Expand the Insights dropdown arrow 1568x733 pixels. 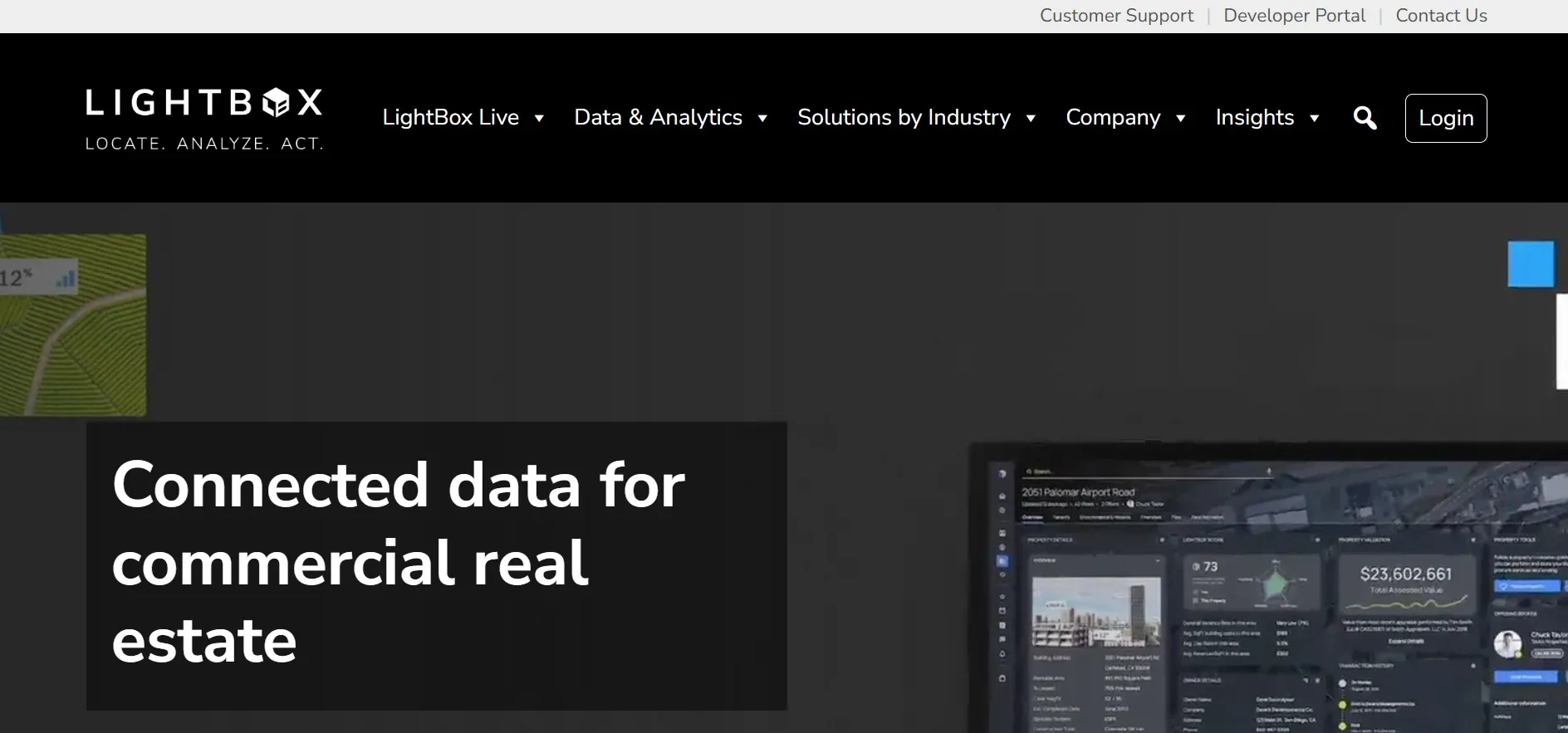[1314, 119]
